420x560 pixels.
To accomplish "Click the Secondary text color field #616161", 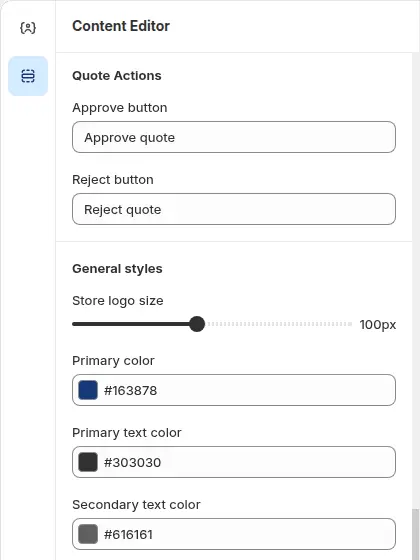I will (x=234, y=534).
